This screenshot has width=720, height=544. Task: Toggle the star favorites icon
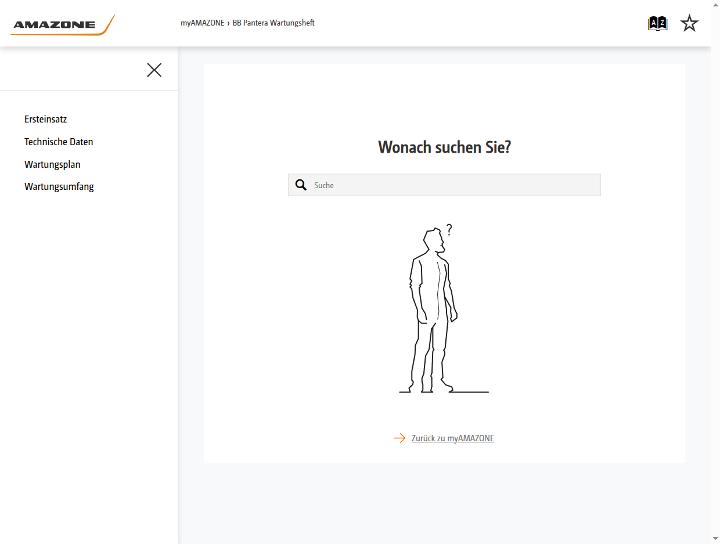point(689,23)
